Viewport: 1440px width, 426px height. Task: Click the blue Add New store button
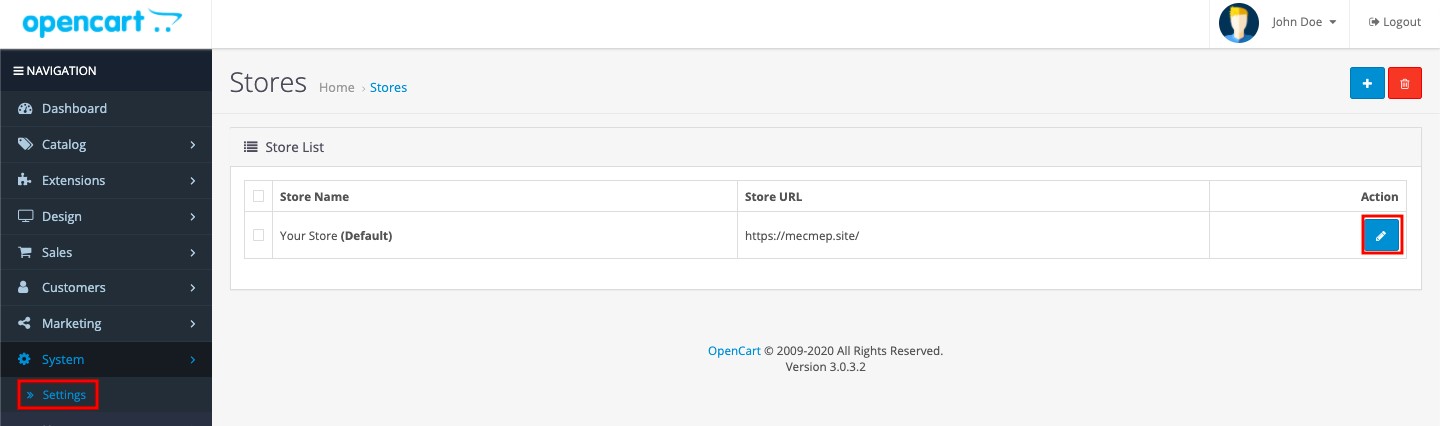coord(1367,83)
